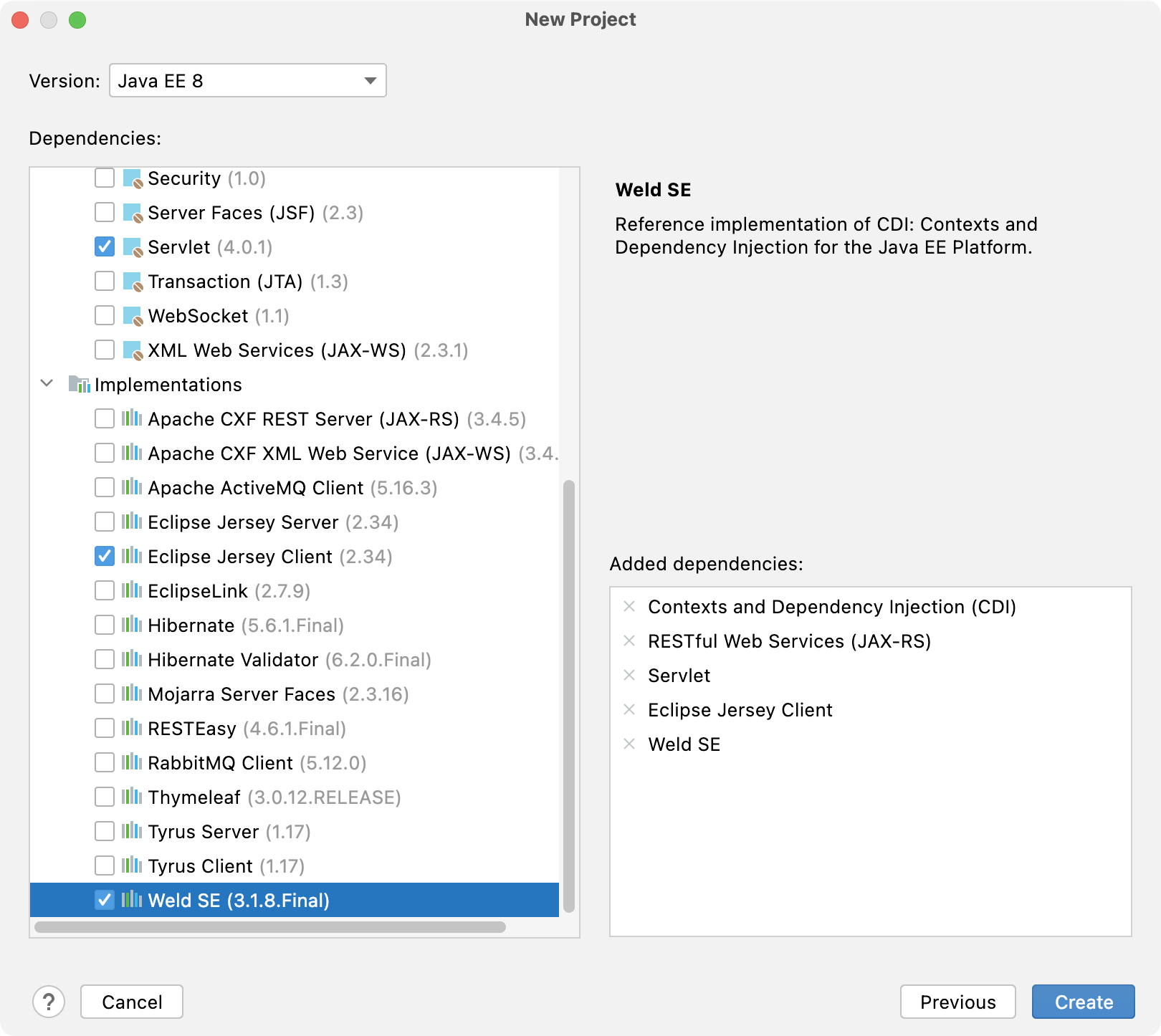Screen dimensions: 1161x1036
Task: Click the Eclipse Jersey Client library icon
Action: click(132, 556)
